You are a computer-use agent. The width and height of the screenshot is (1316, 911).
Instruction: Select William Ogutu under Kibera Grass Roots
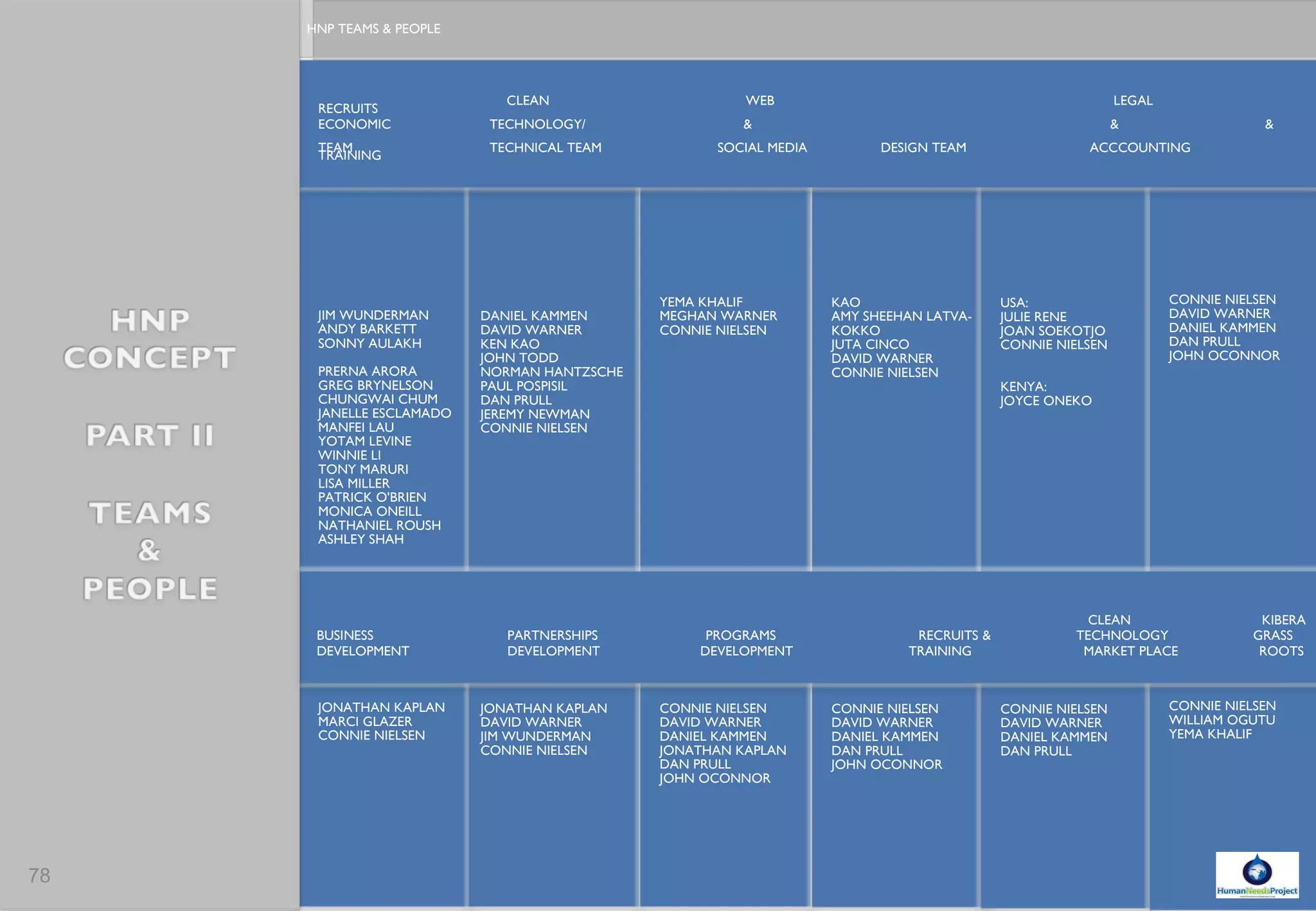coord(1222,720)
